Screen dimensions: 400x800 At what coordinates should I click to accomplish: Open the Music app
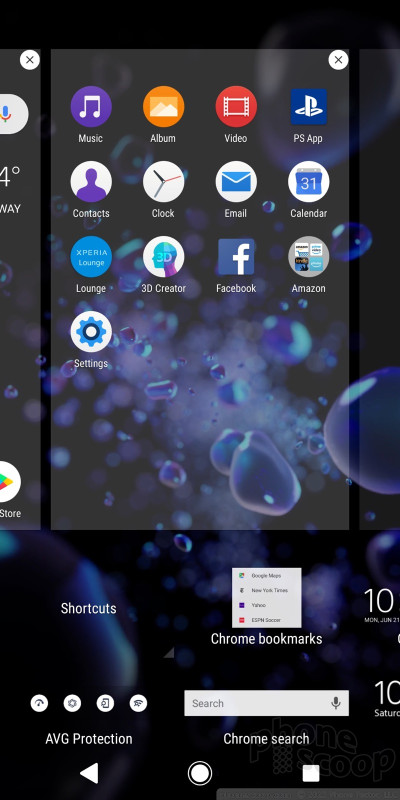click(91, 107)
